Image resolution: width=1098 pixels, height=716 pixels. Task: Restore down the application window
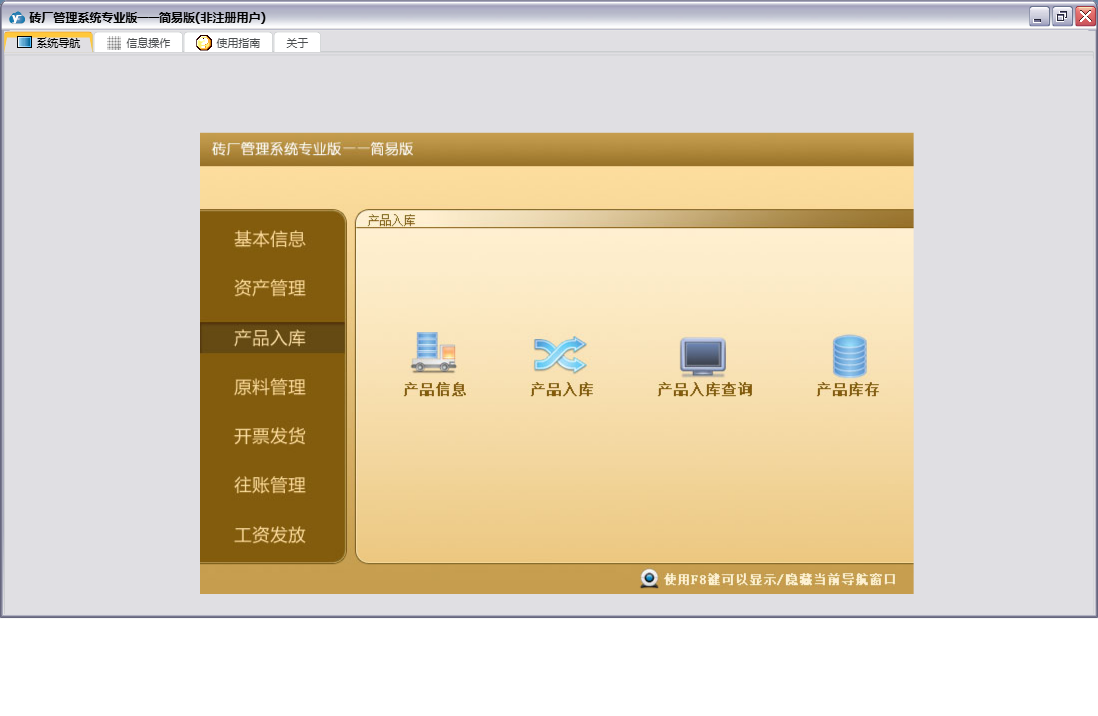pos(1062,16)
